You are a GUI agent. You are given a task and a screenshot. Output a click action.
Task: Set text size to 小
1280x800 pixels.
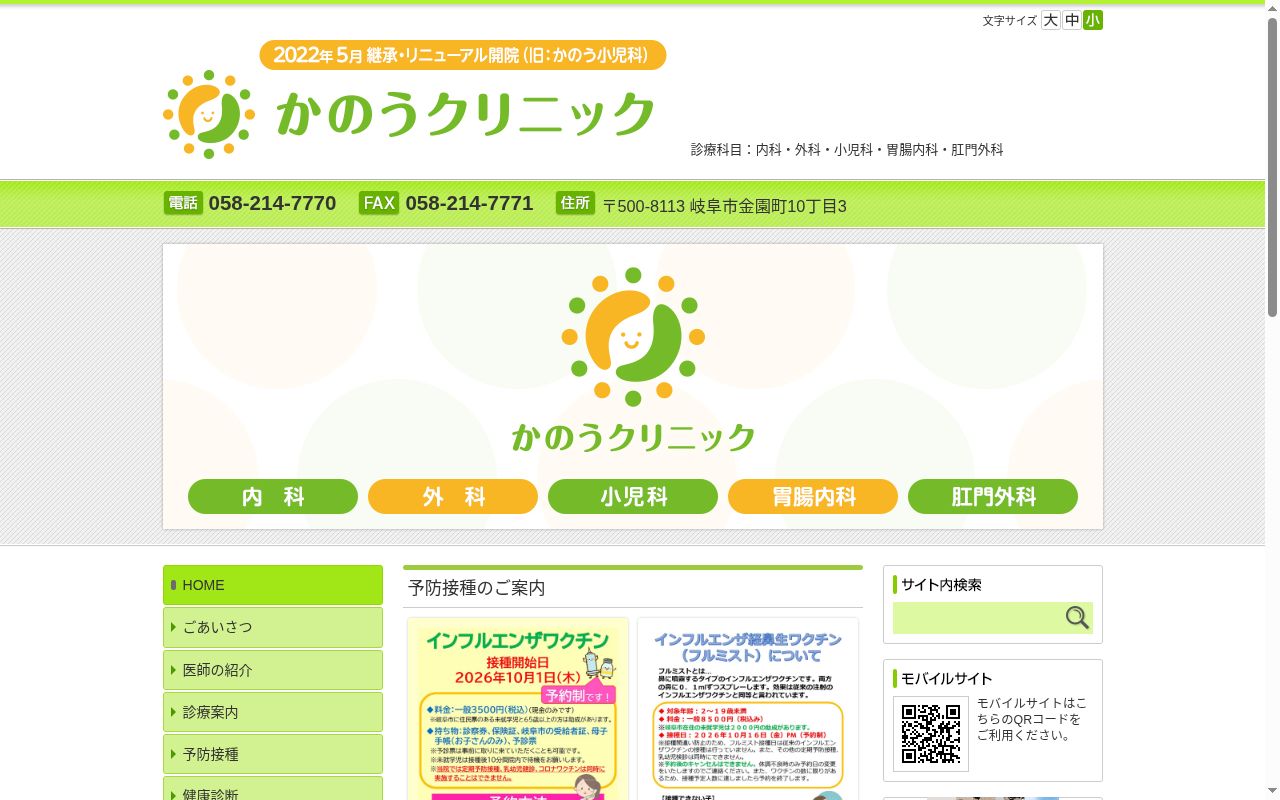point(1093,20)
